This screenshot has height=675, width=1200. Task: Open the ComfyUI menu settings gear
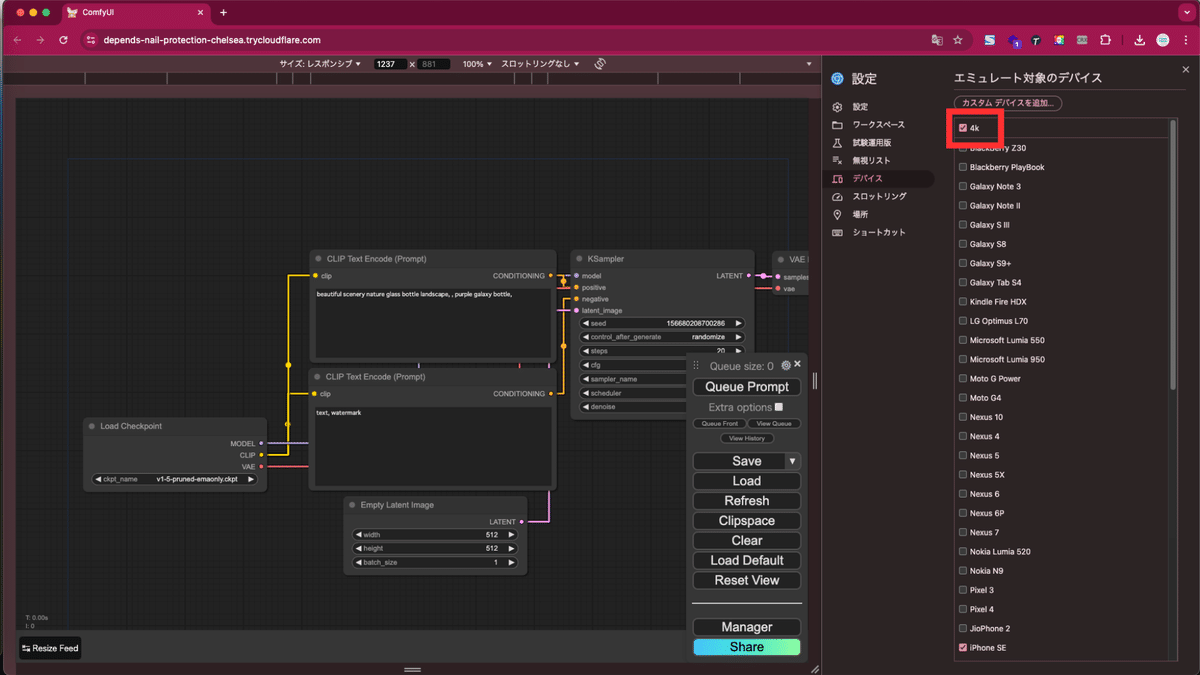786,366
